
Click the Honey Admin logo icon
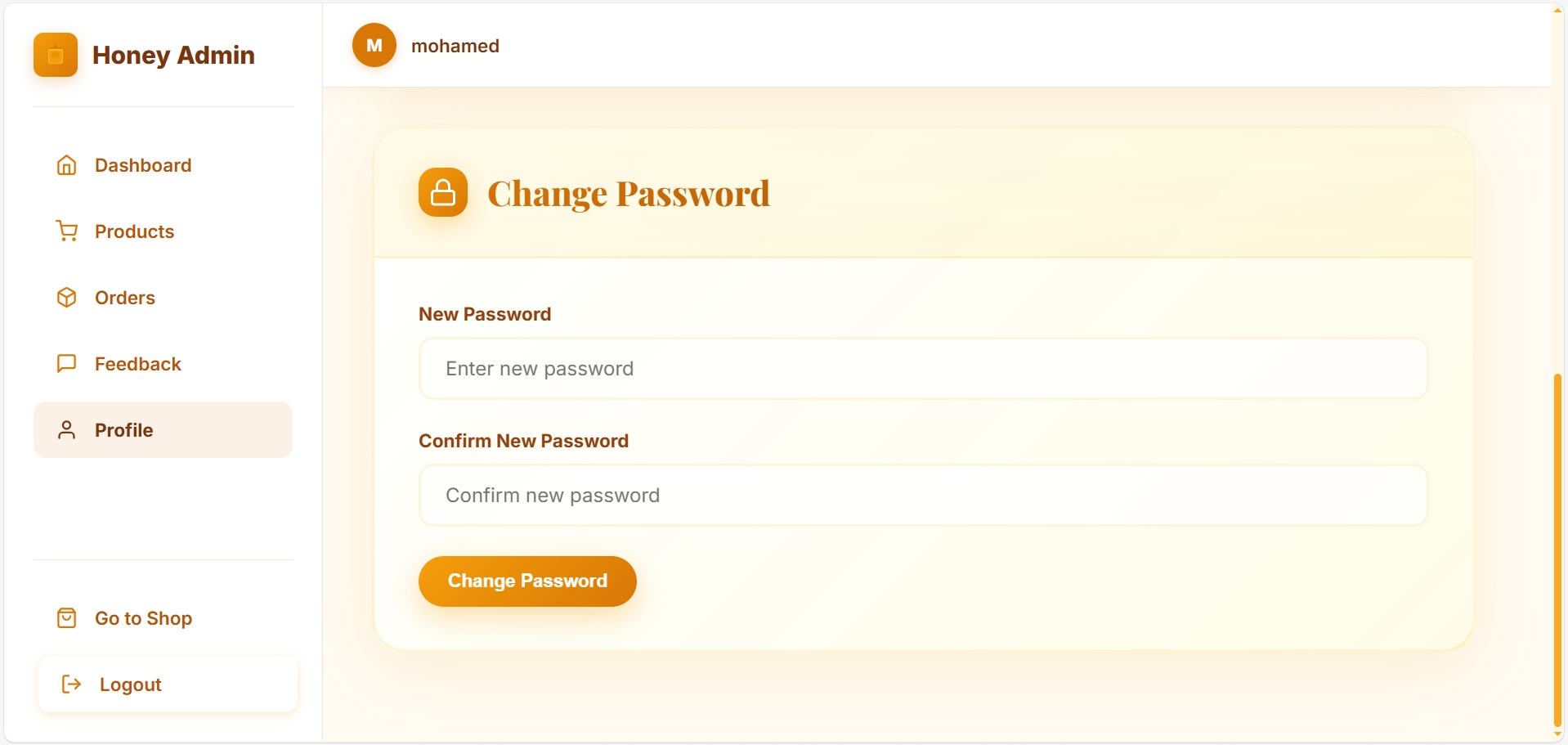coord(56,55)
